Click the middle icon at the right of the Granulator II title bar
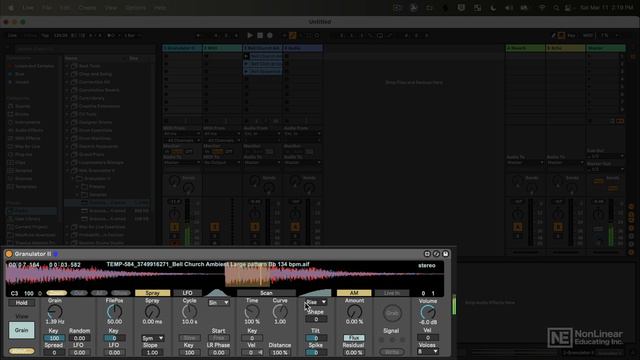The height and width of the screenshot is (360, 640). click(436, 254)
